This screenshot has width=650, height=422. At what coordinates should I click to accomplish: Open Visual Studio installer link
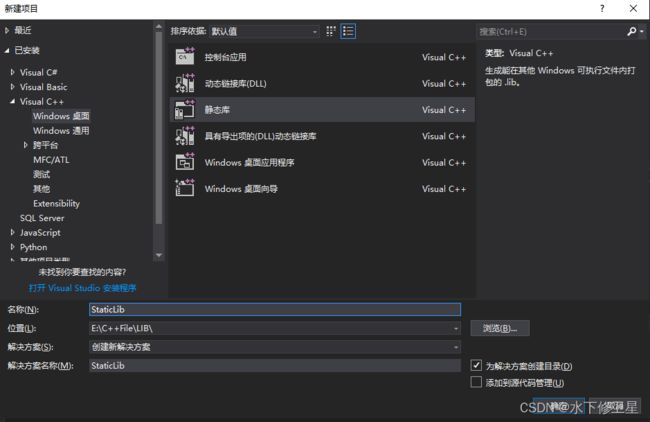point(82,288)
